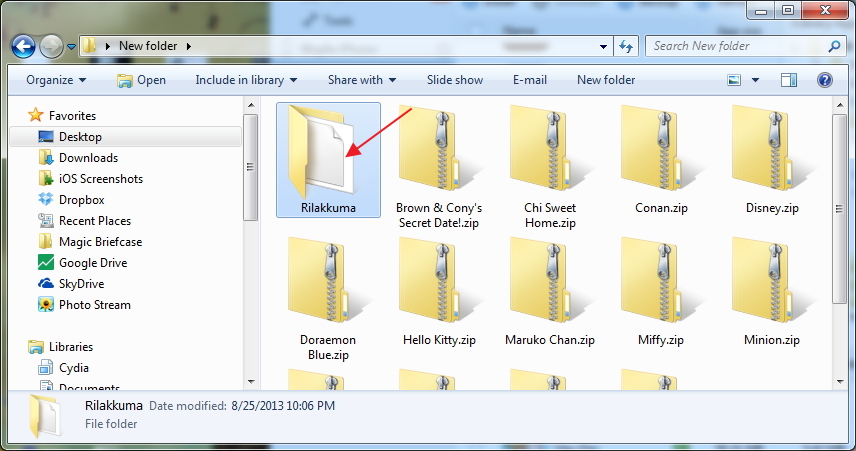Expand the arrow after New folder breadcrumb
The width and height of the screenshot is (856, 451).
(188, 46)
